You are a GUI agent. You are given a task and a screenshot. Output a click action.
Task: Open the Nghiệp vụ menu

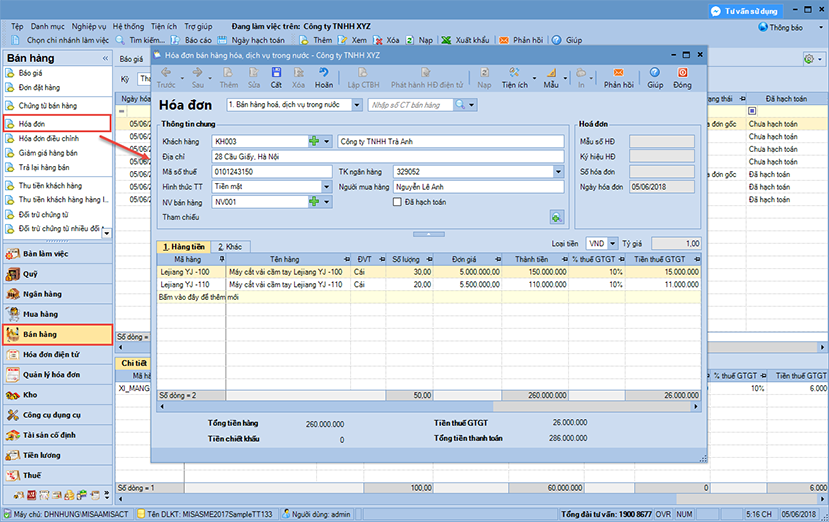coord(89,26)
